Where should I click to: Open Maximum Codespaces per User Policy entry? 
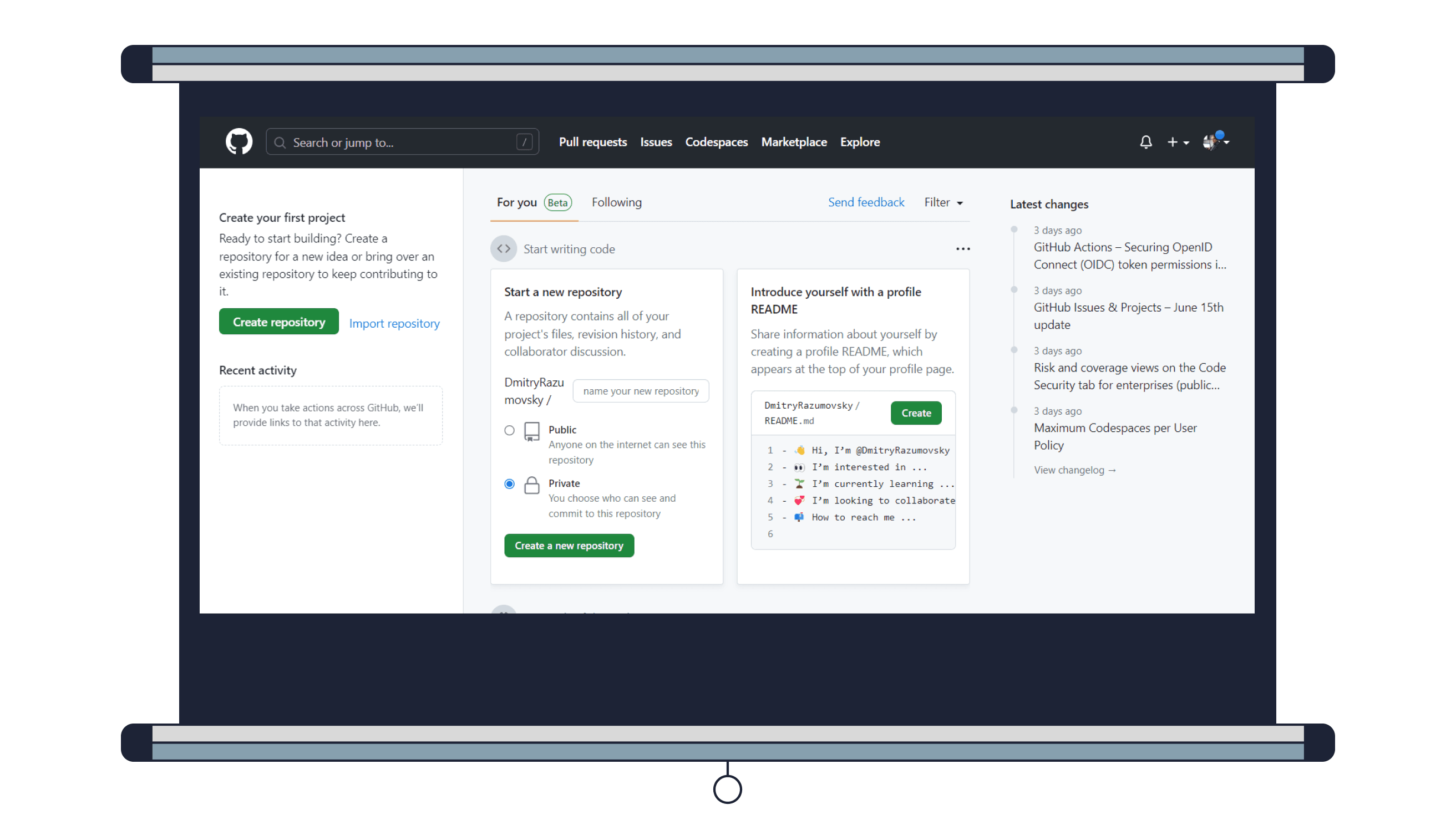click(1115, 436)
